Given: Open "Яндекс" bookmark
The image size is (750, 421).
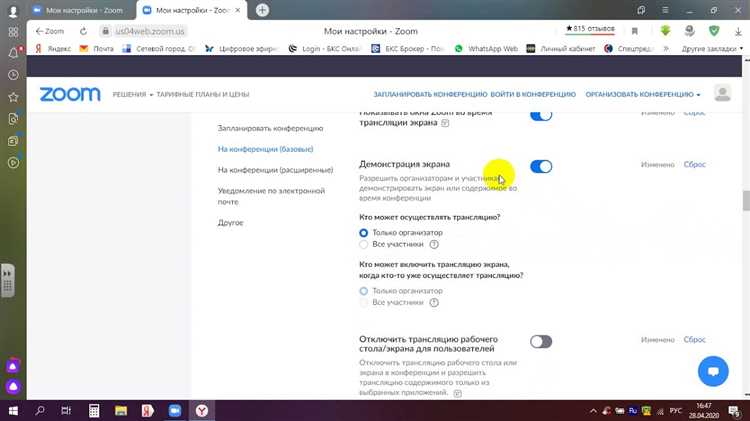Looking at the screenshot, I should [53, 49].
